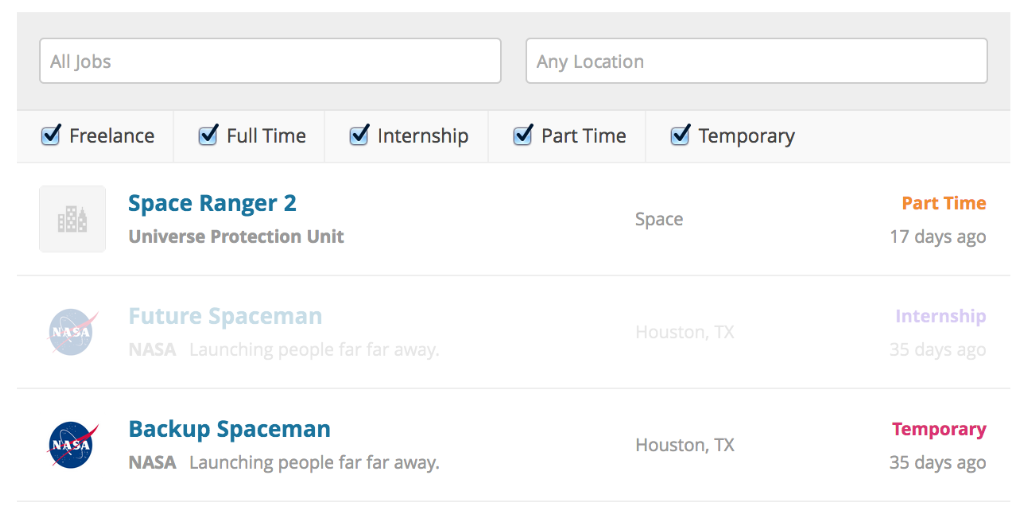The width and height of the screenshot is (1033, 511).
Task: Click Houston, TX on Backup Spaceman row
Action: (684, 445)
